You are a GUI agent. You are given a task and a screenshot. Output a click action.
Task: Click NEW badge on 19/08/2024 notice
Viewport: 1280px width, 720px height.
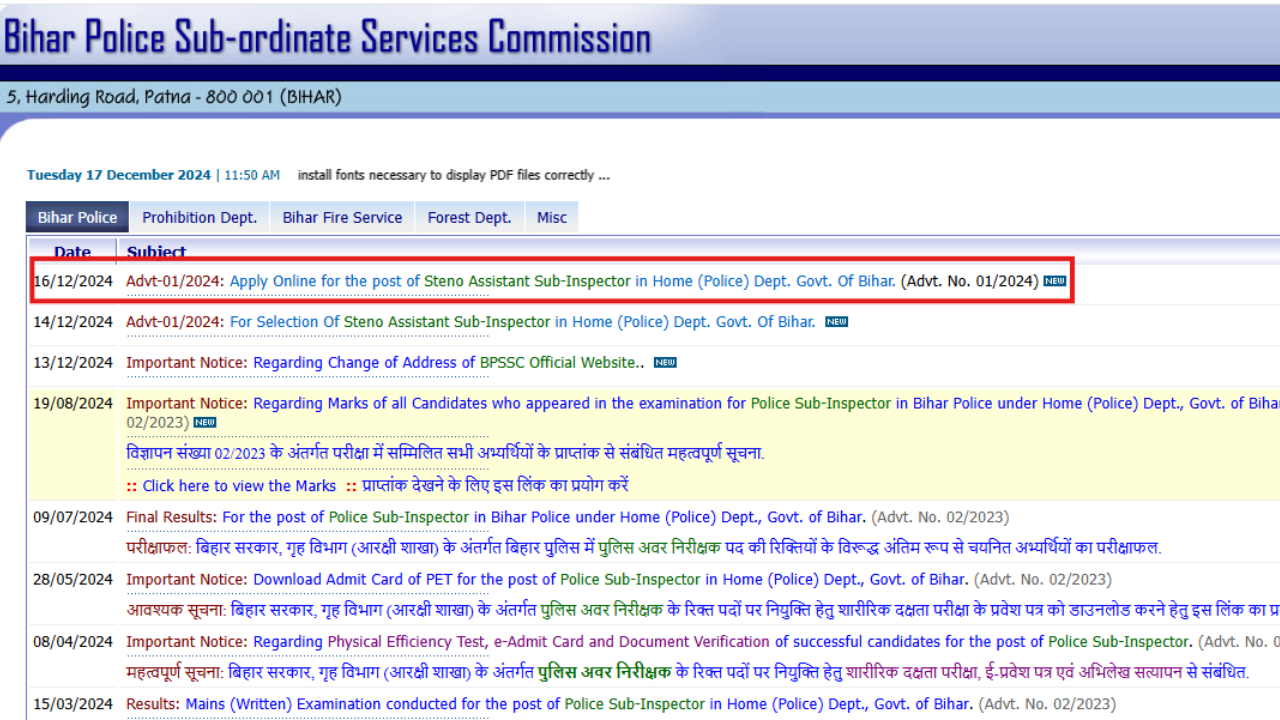[204, 422]
